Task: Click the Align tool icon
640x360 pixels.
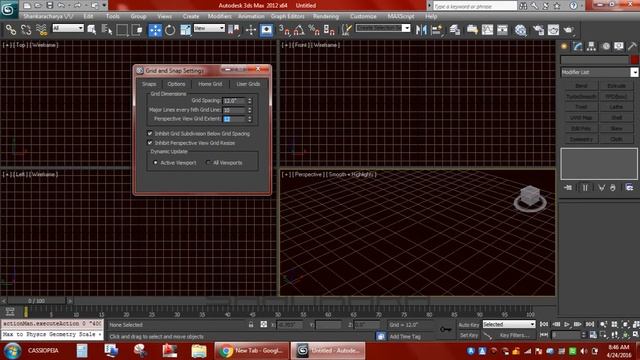Action: [x=436, y=30]
